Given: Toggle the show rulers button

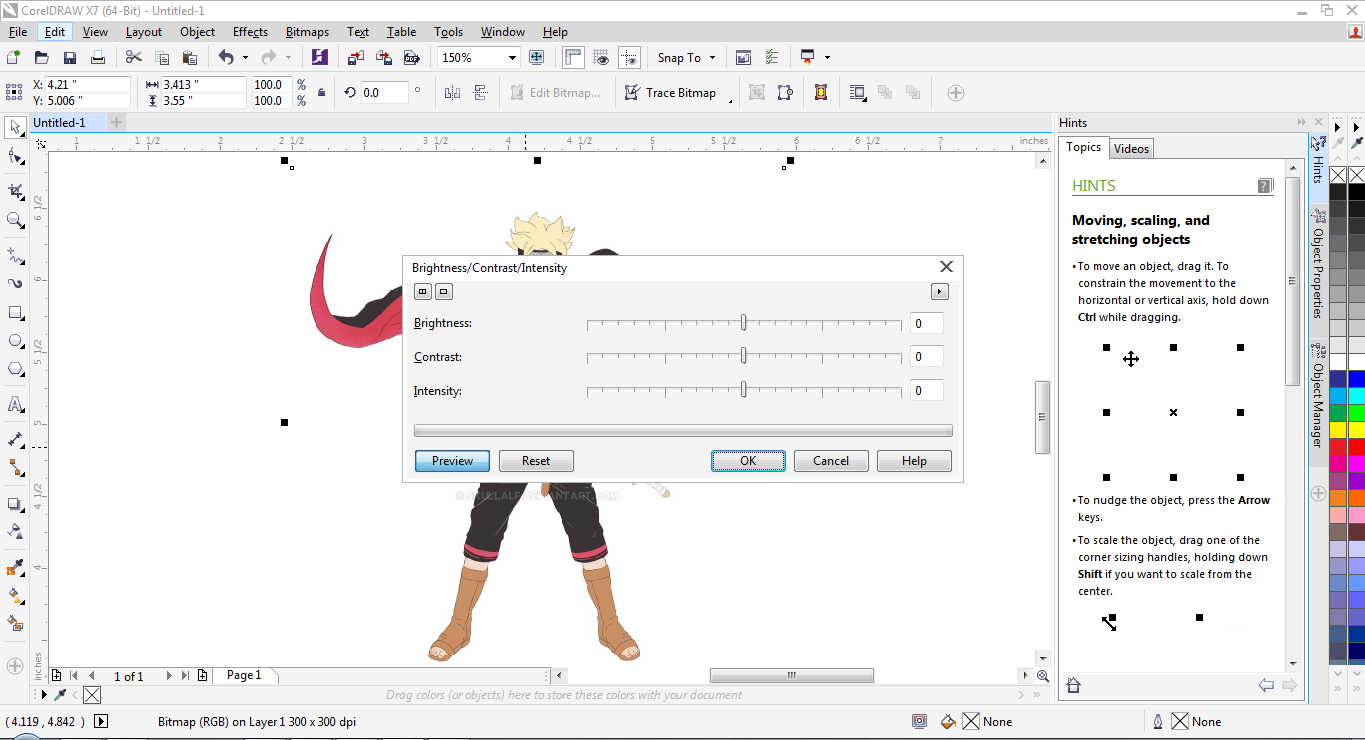Looking at the screenshot, I should (573, 58).
